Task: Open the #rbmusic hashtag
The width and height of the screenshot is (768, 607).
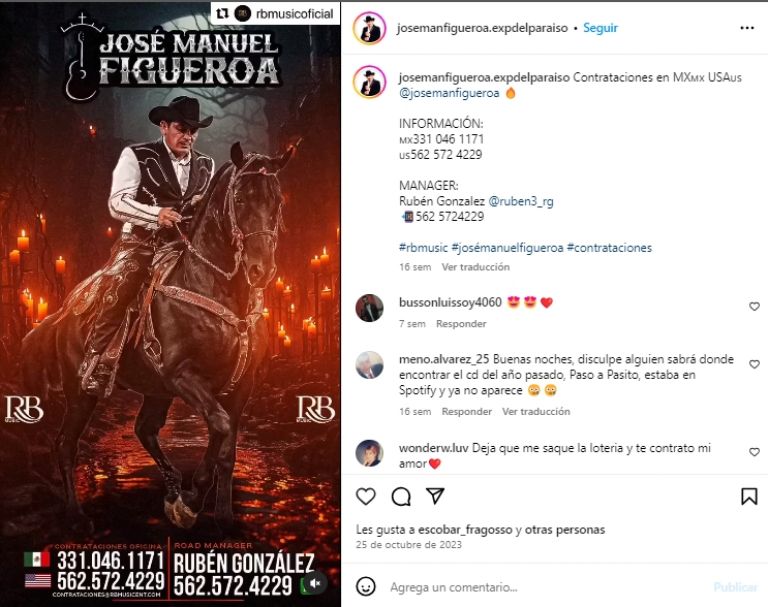Action: [423, 248]
